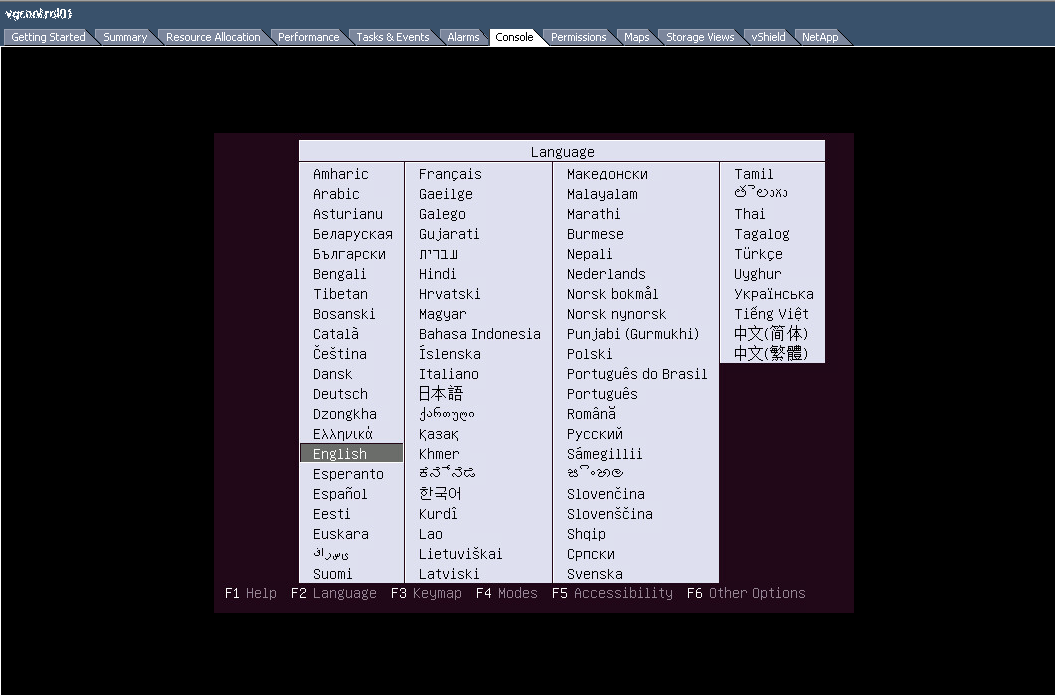
Task: Click F1 Help at the bottom
Action: (250, 593)
